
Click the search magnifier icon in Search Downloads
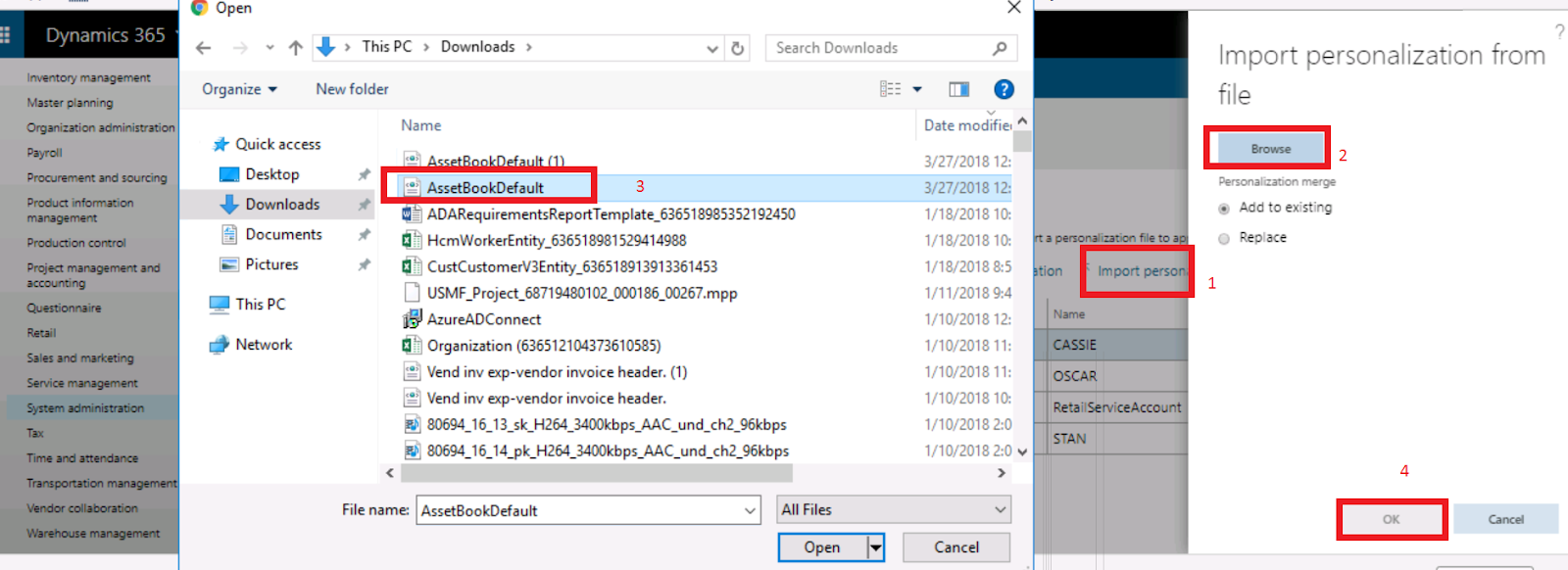click(1000, 48)
